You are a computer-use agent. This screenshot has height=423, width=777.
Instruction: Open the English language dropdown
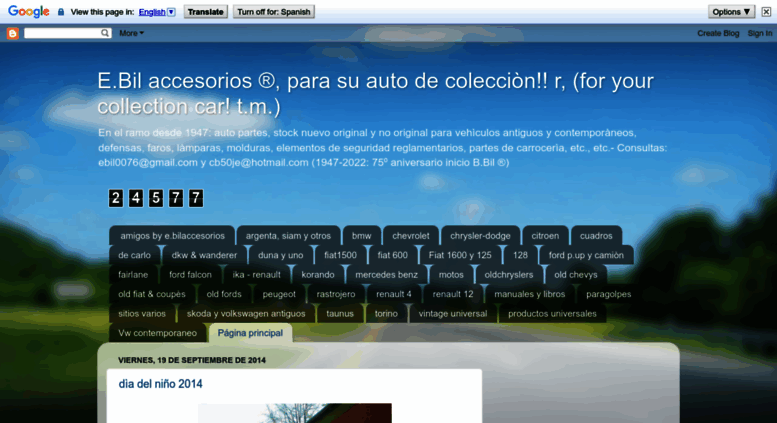click(x=157, y=12)
